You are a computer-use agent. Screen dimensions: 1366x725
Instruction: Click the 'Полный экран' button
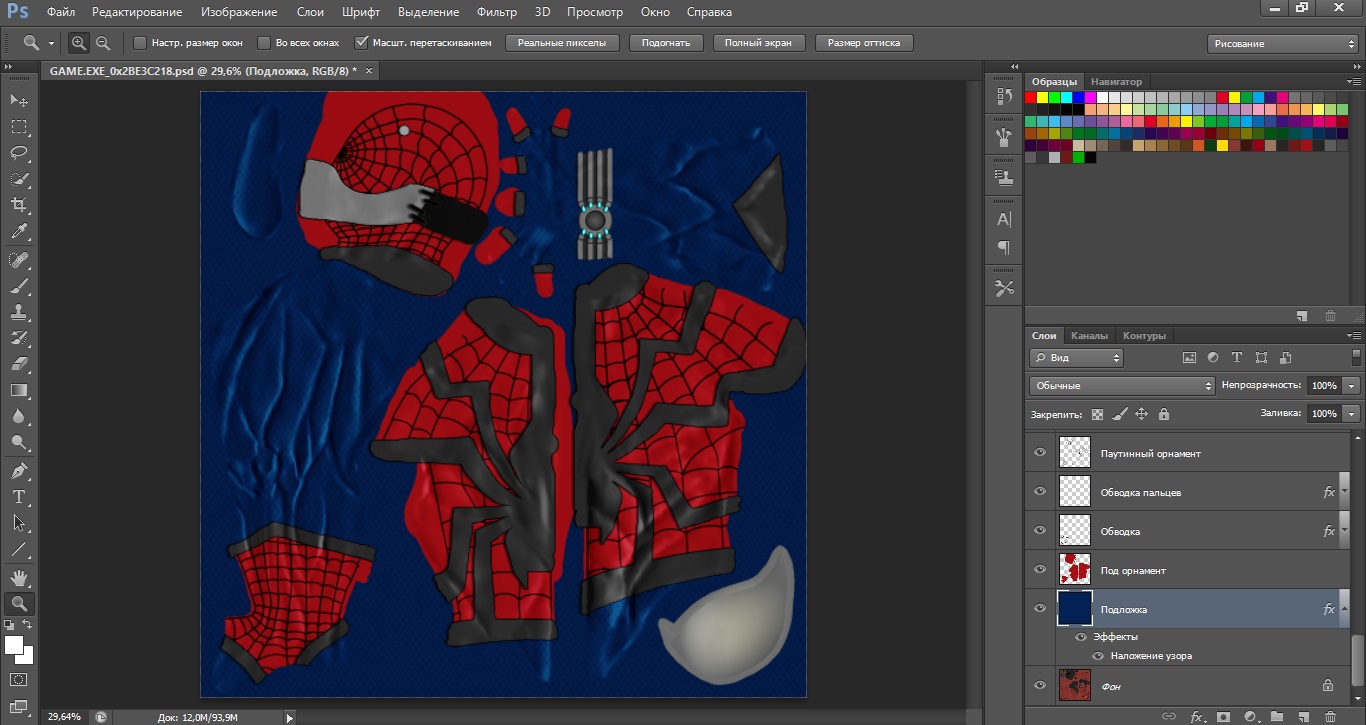point(758,43)
